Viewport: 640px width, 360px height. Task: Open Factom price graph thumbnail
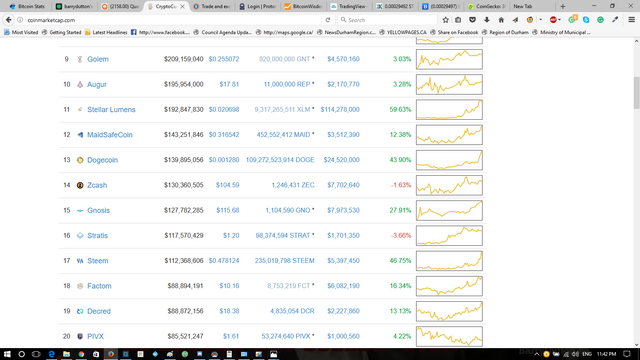(x=449, y=286)
